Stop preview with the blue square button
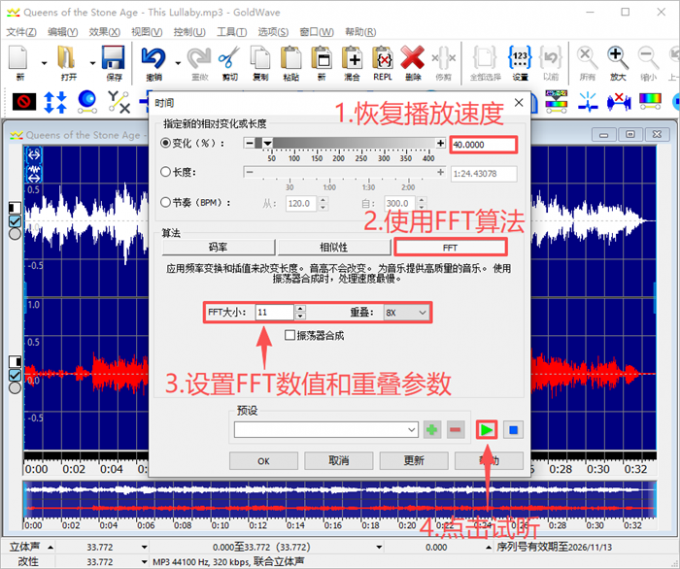Screen dimensions: 680x569 point(513,430)
